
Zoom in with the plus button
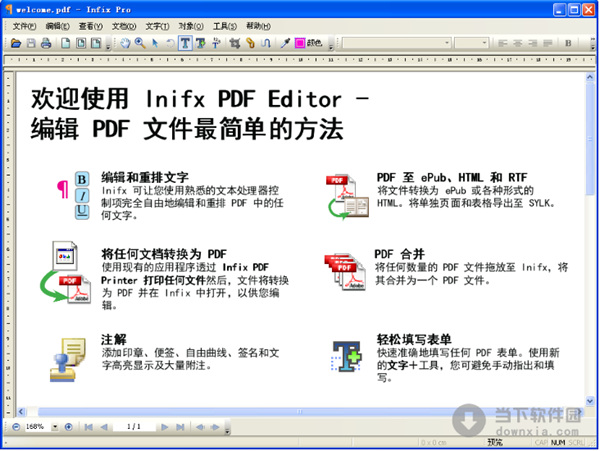tap(68, 427)
